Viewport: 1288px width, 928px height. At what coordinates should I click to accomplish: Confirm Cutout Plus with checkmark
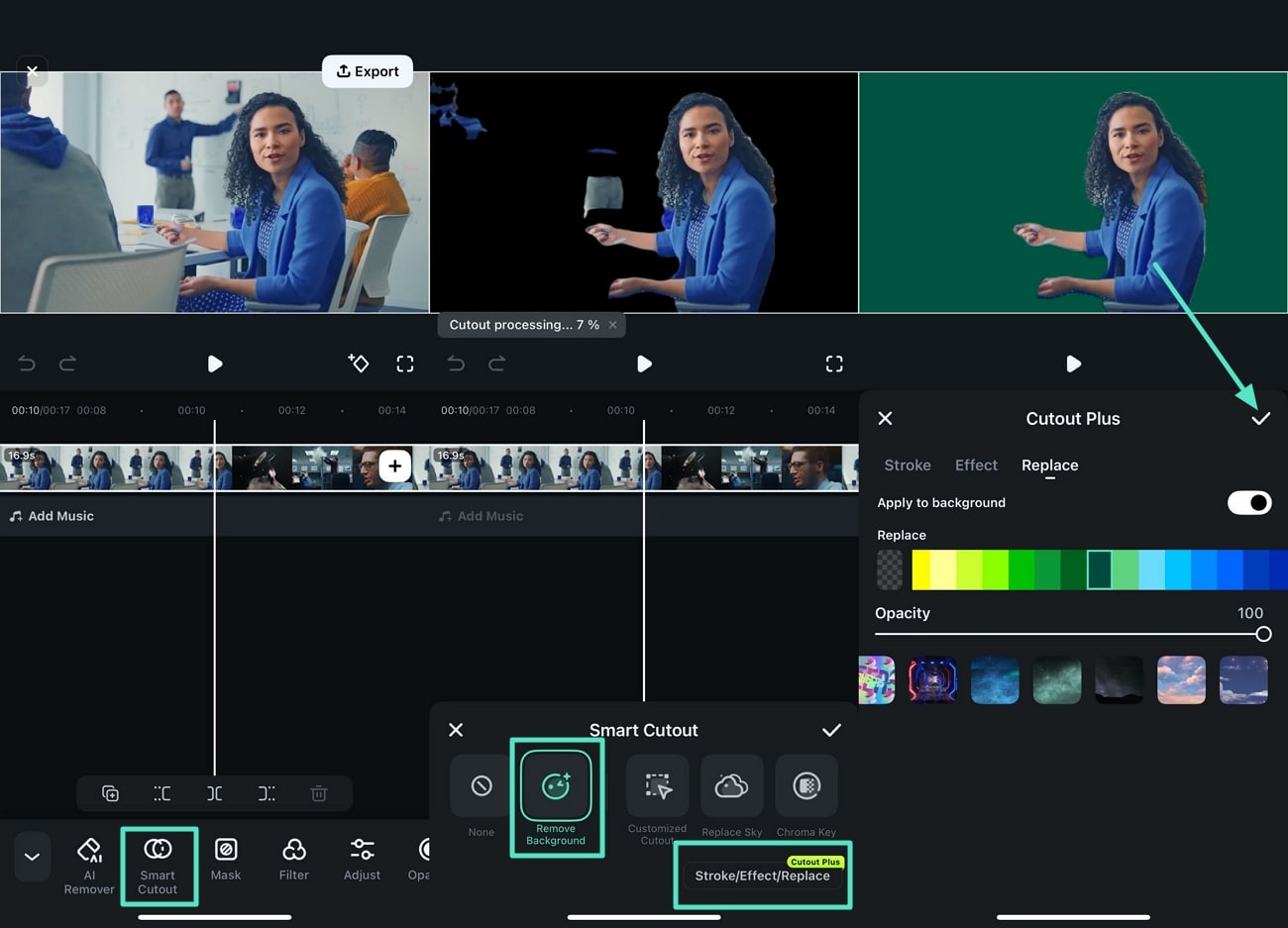point(1260,419)
